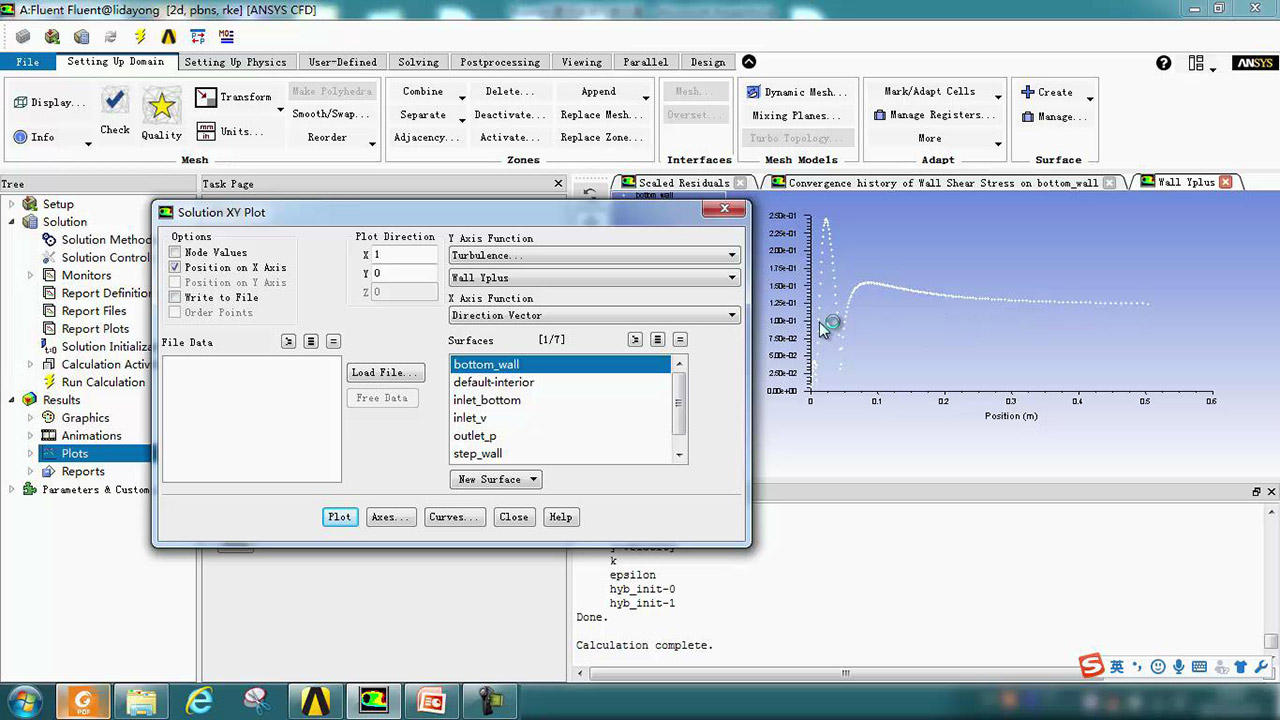Image resolution: width=1280 pixels, height=720 pixels.
Task: Close the Wall Yplus graphics tab
Action: 1226,182
